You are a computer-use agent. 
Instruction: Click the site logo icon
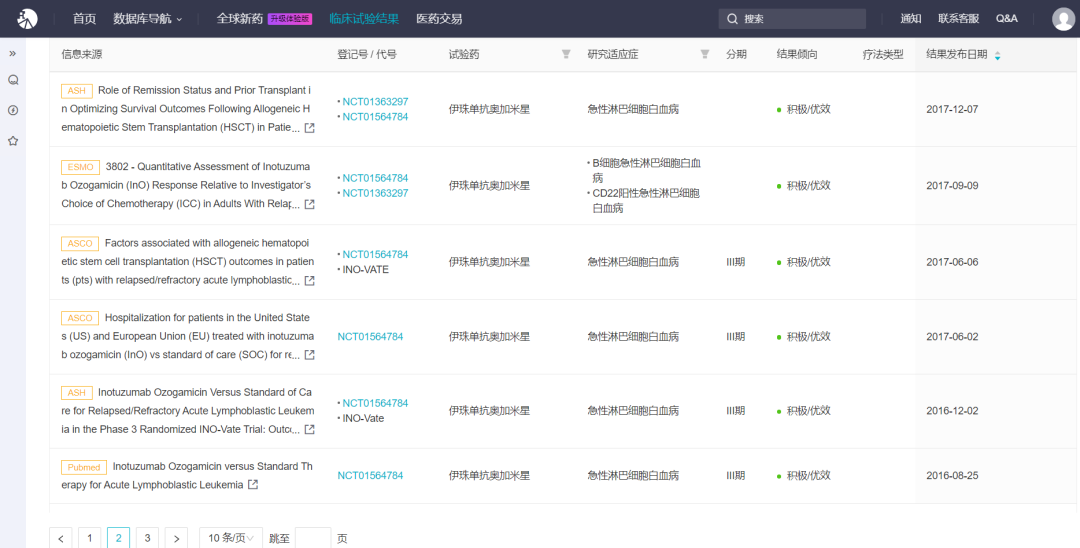point(28,19)
